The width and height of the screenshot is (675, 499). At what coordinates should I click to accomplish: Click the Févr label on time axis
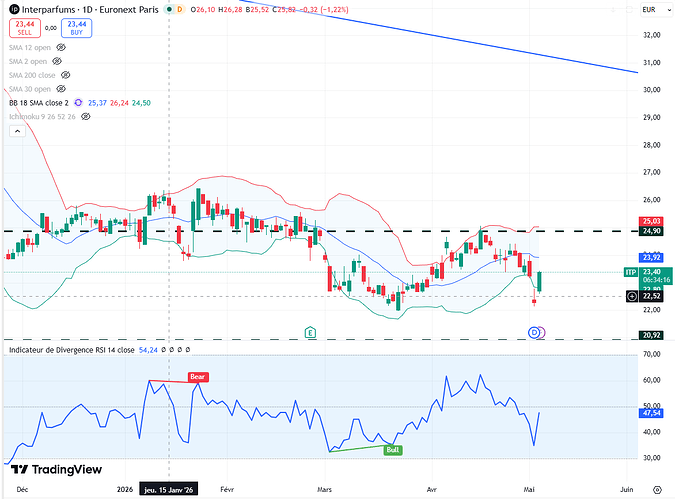tap(227, 490)
